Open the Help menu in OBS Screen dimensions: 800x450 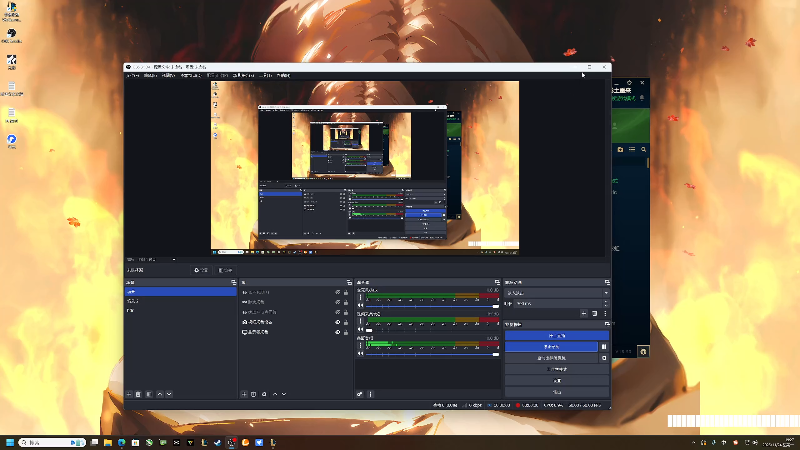pyautogui.click(x=283, y=76)
